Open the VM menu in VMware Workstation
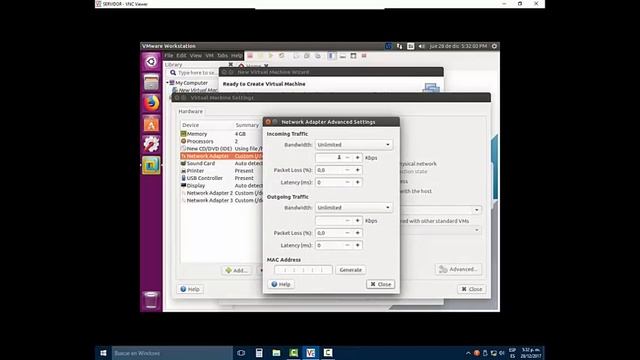 click(x=209, y=56)
